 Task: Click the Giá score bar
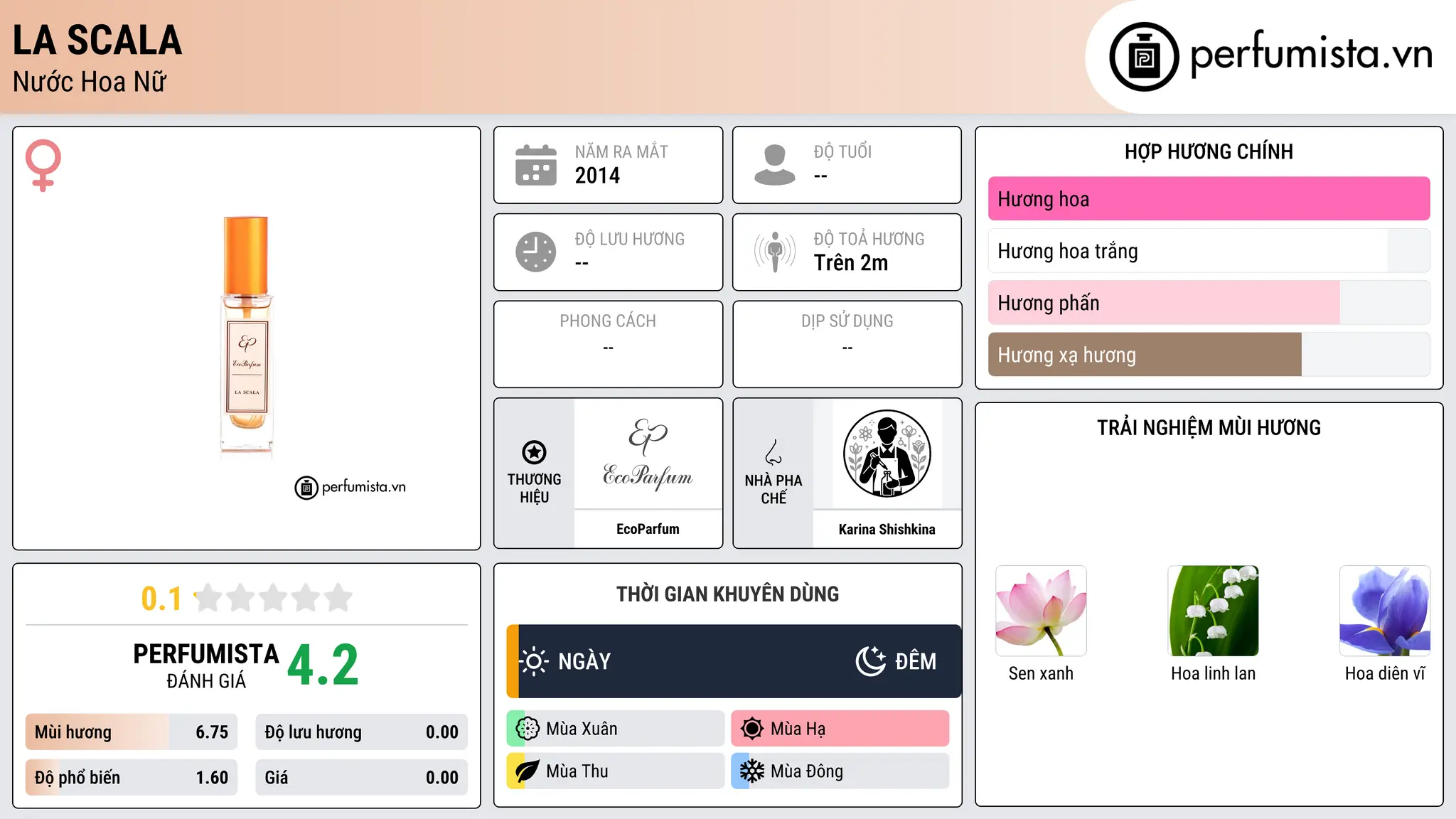(361, 778)
